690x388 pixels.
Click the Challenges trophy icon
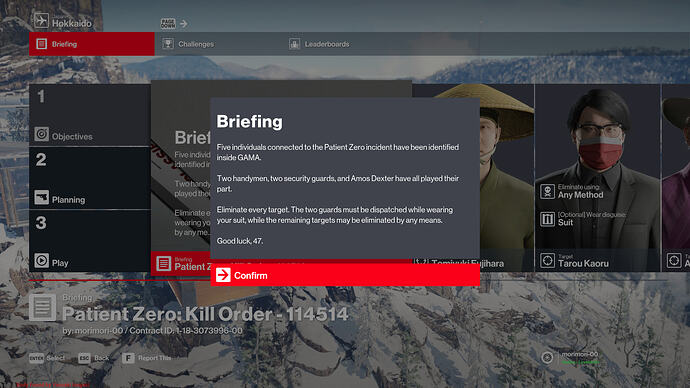[x=168, y=44]
